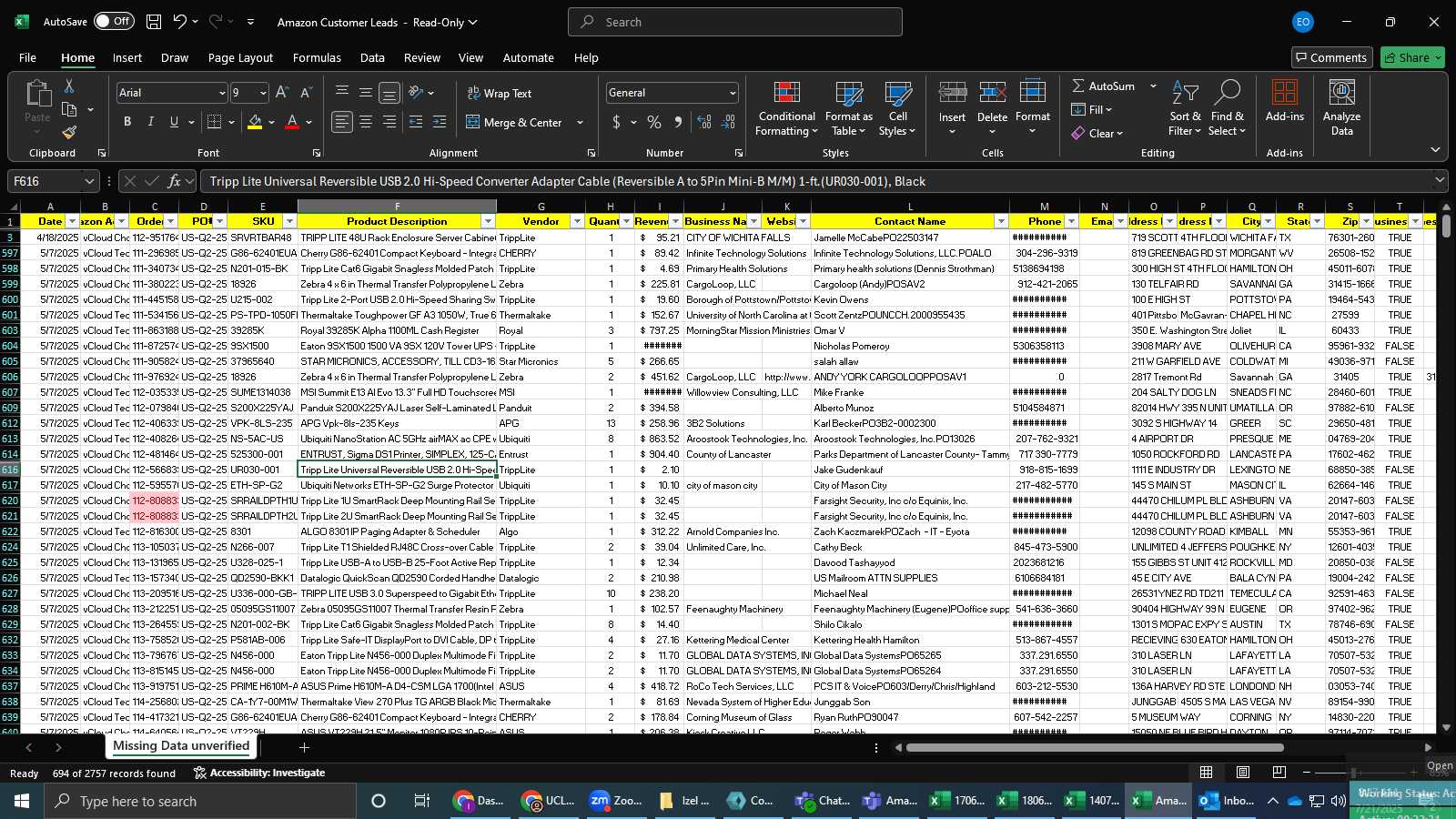This screenshot has width=1456, height=819.
Task: Open the Add-ins icon
Action: coord(1284,101)
